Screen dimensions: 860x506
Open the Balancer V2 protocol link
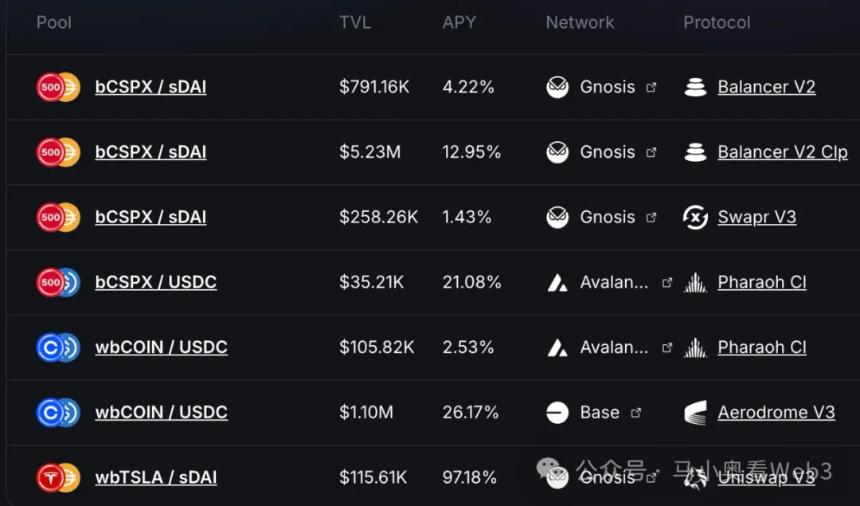[766, 87]
